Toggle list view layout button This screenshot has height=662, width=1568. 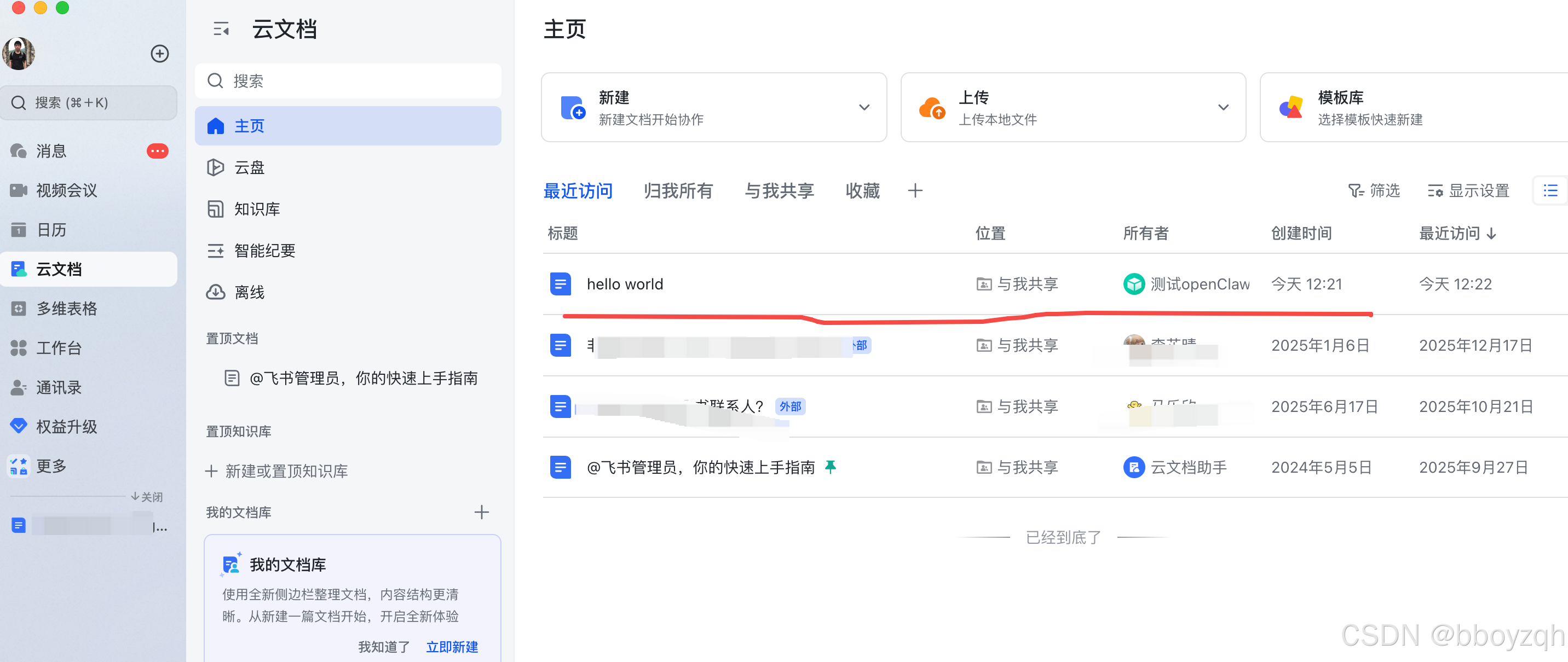coord(1550,190)
